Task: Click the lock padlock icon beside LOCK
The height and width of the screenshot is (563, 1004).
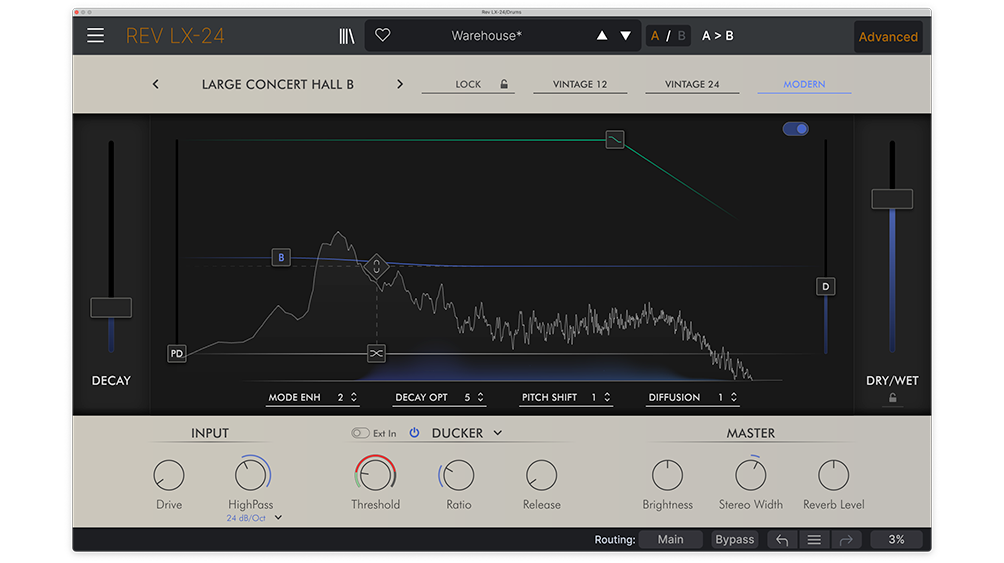Action: click(x=504, y=84)
